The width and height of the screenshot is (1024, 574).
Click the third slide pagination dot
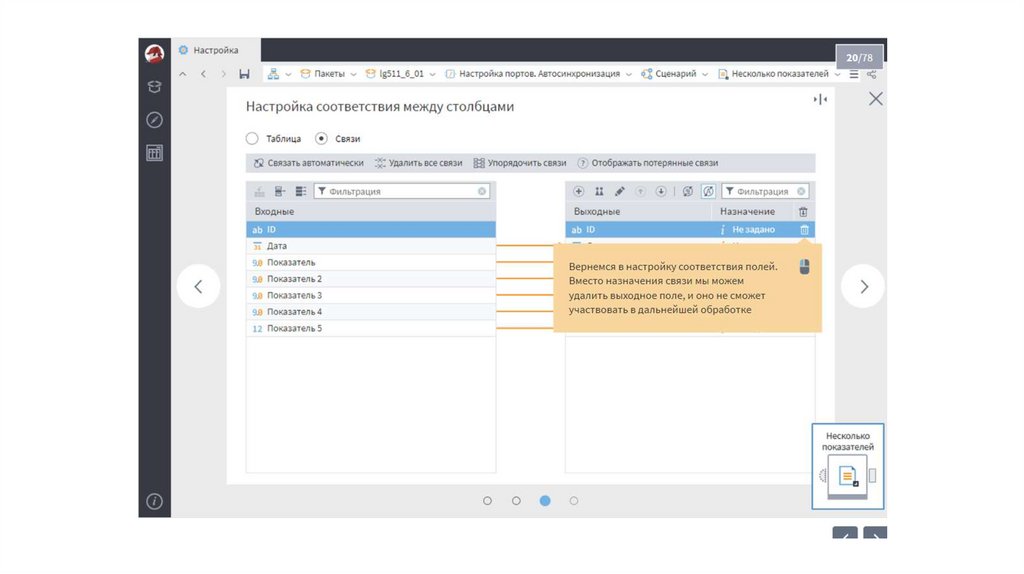545,500
